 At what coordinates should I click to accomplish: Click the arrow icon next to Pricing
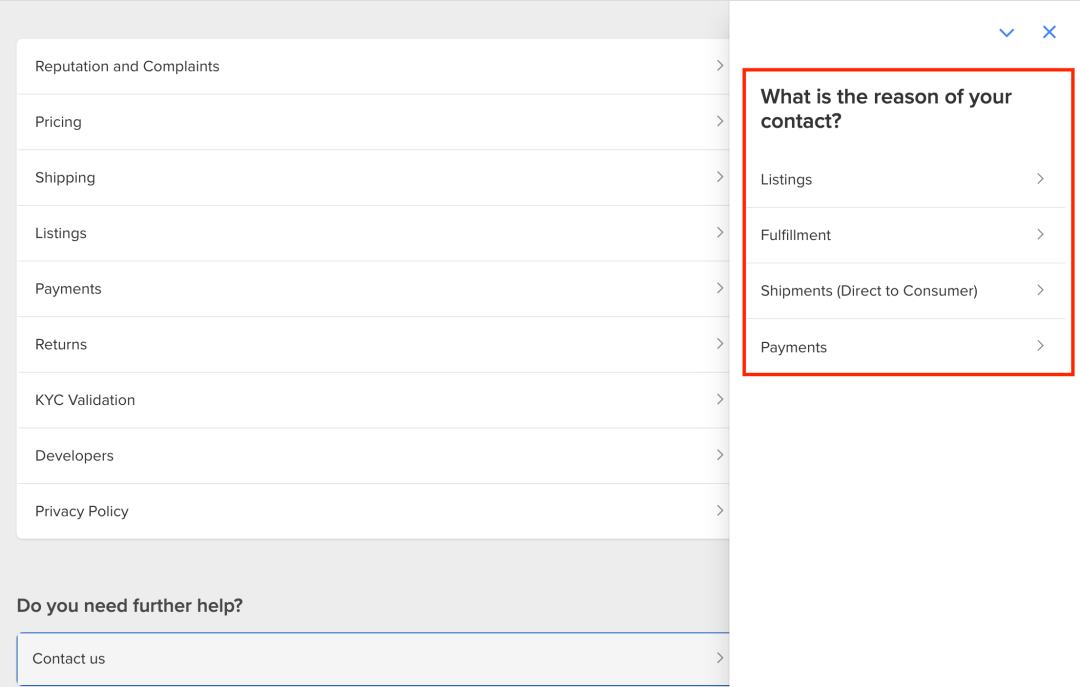point(719,121)
